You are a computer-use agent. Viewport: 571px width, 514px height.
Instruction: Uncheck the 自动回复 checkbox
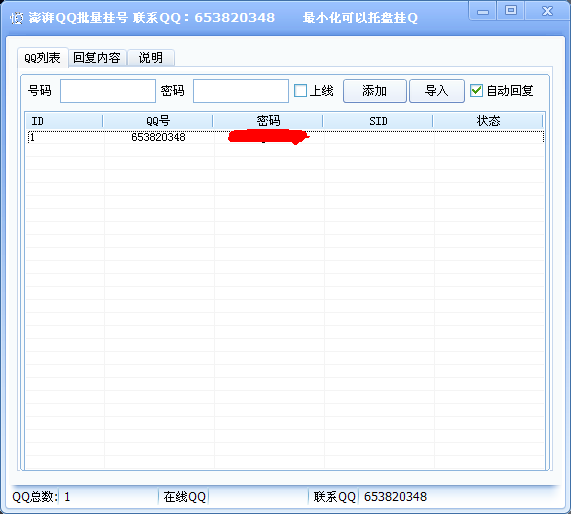pyautogui.click(x=476, y=91)
